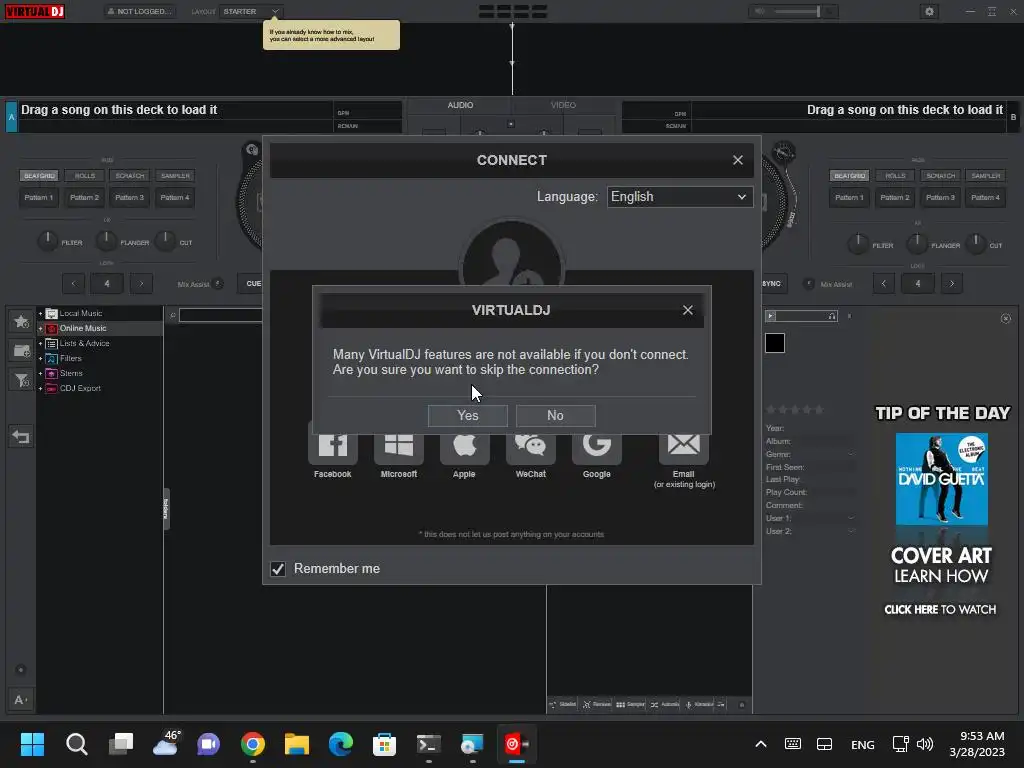Open the STARTER layout dropdown
The height and width of the screenshot is (768, 1024).
point(251,11)
